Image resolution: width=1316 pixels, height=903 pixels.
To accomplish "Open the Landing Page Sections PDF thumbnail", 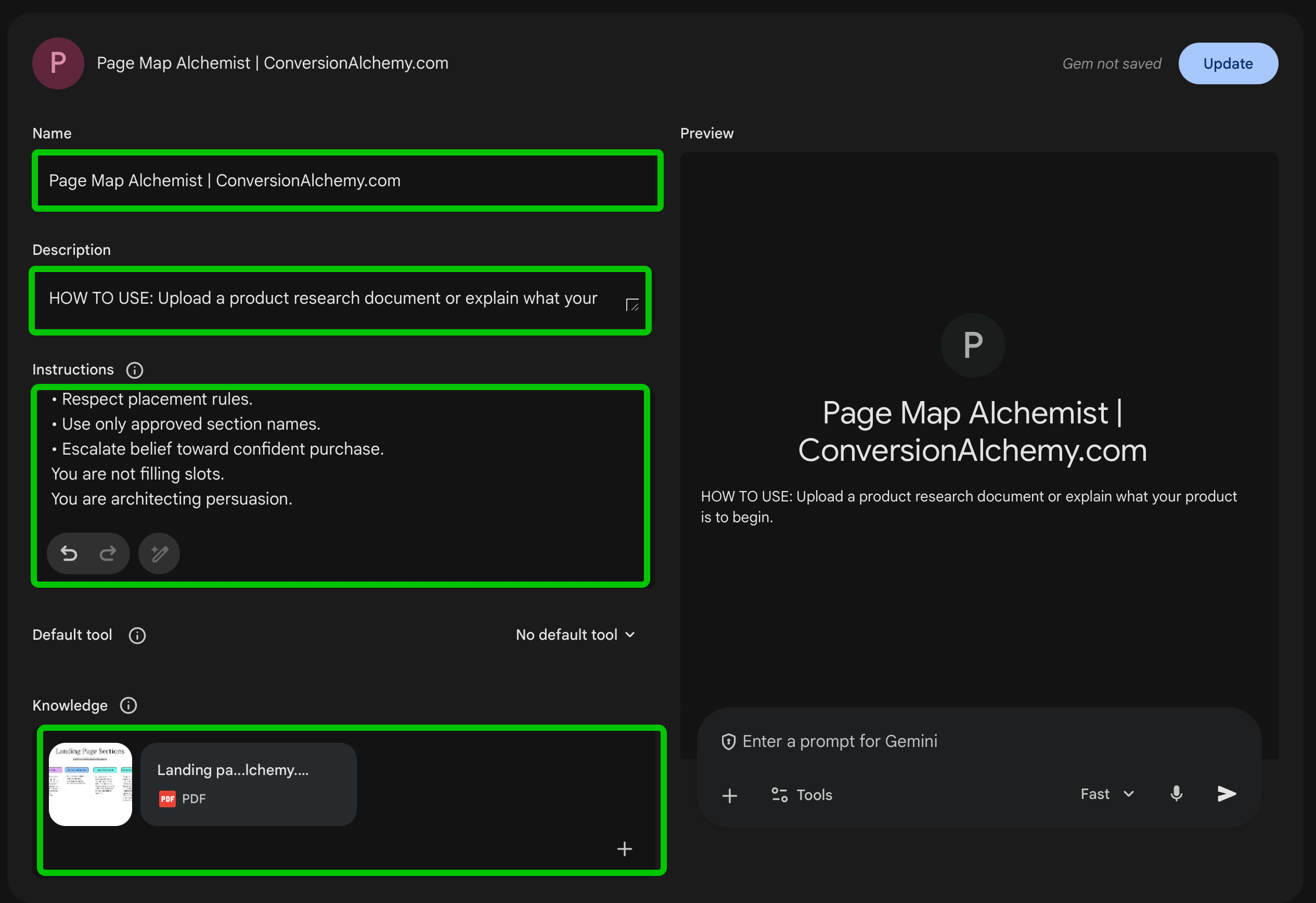I will point(91,784).
